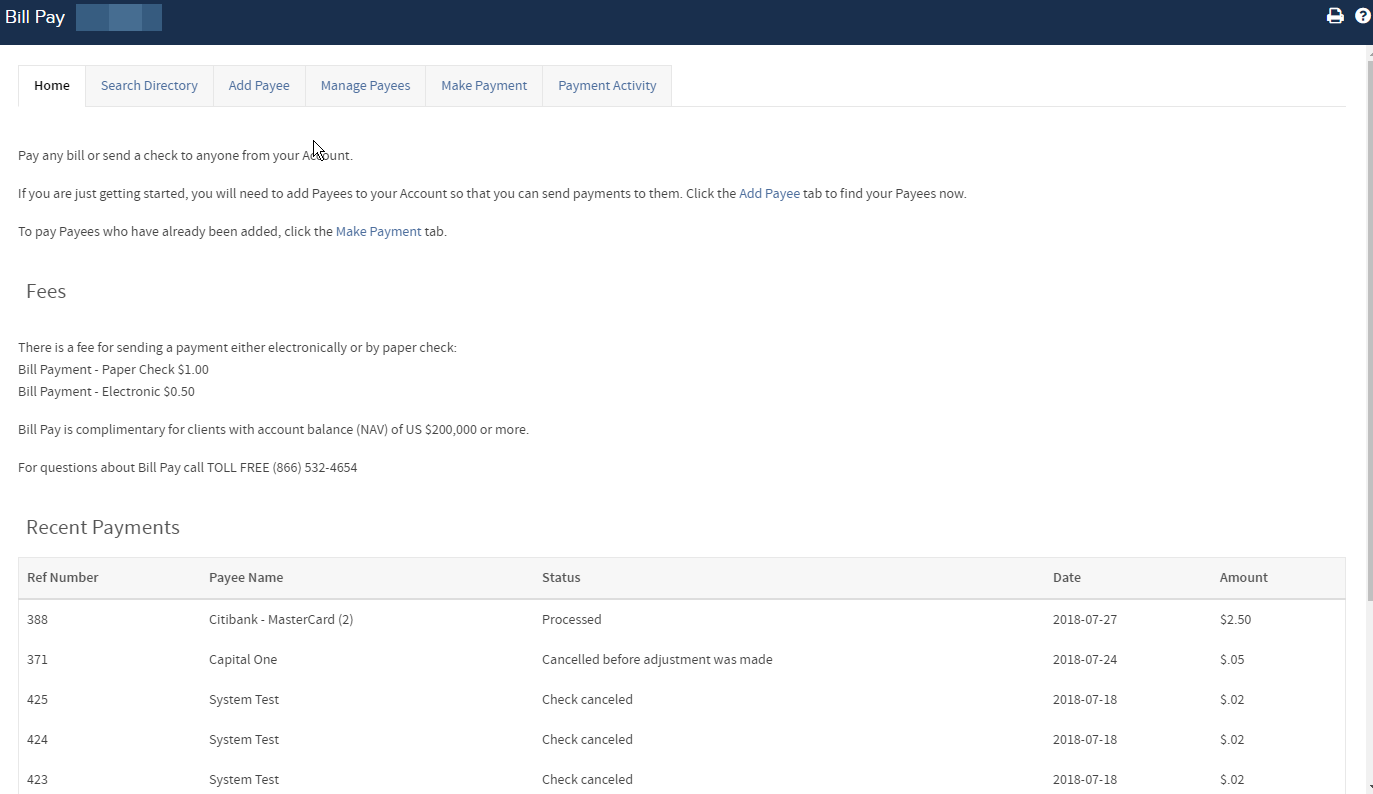Switch to the Search Directory tab
The height and width of the screenshot is (794, 1373).
coord(149,86)
